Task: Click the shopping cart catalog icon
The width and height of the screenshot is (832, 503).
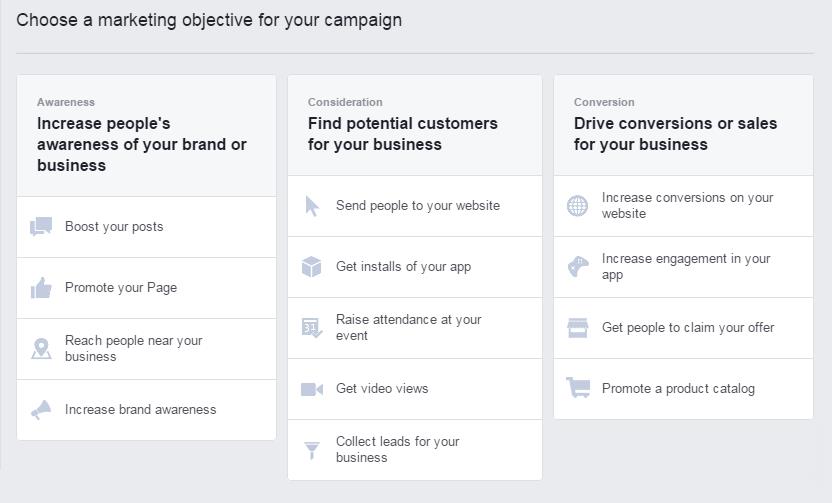Action: pos(578,388)
